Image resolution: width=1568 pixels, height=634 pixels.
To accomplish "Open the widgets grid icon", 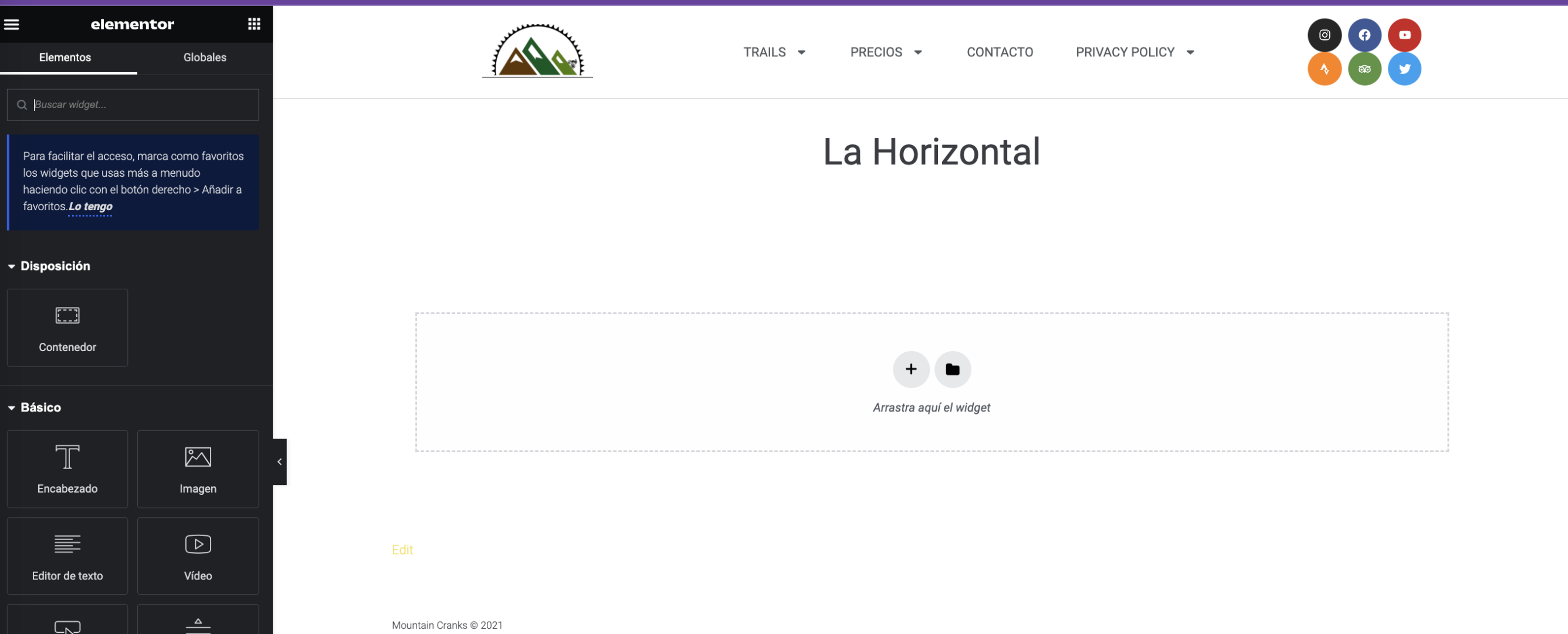I will (x=254, y=23).
